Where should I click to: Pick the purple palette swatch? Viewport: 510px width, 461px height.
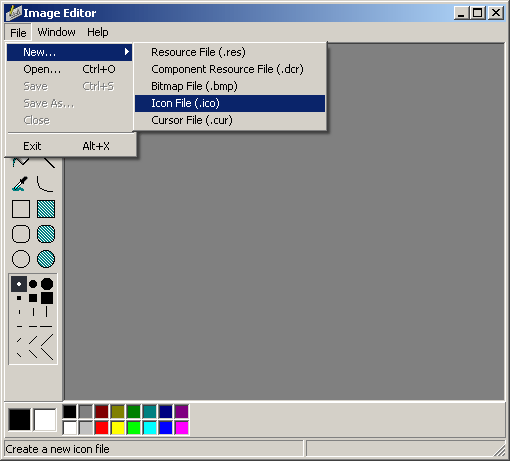[x=182, y=412]
